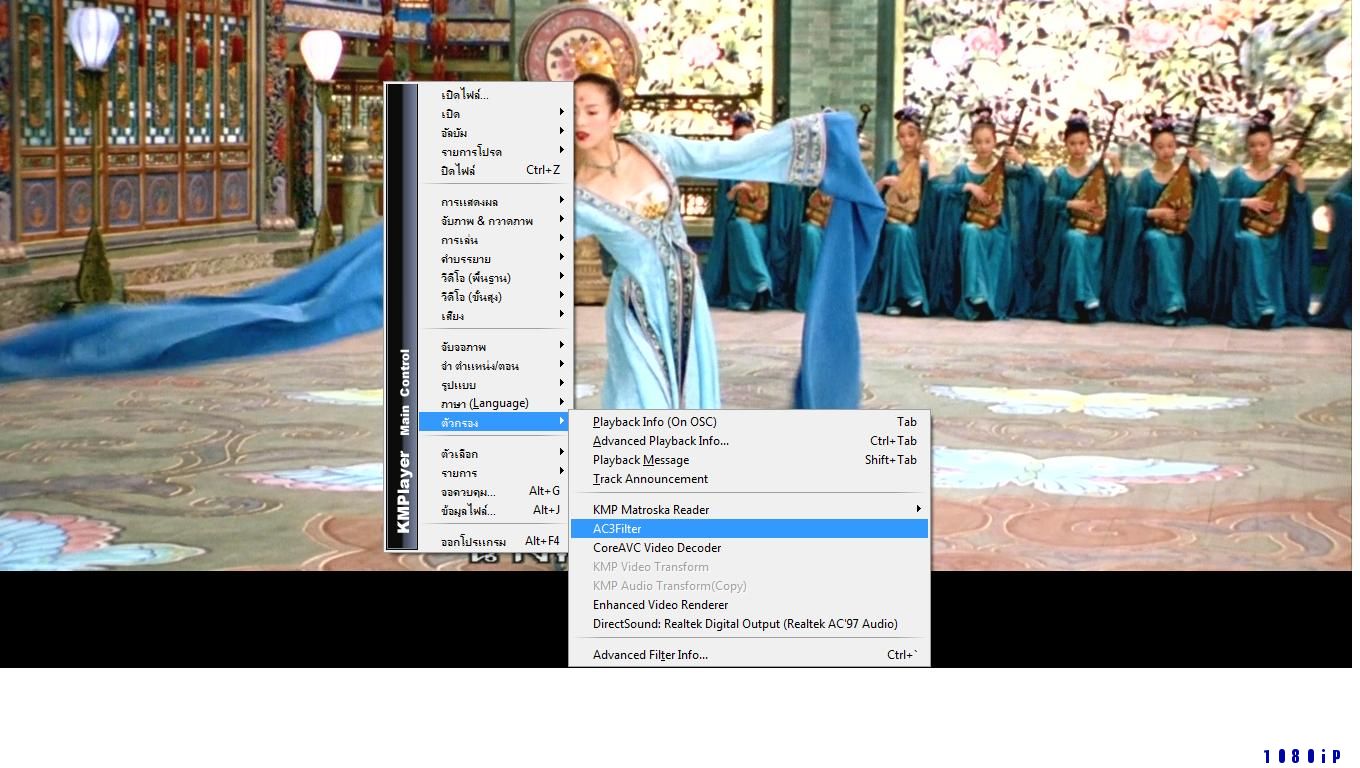Expand the เสียง audio submenu arrow
The height and width of the screenshot is (768, 1360).
(562, 315)
